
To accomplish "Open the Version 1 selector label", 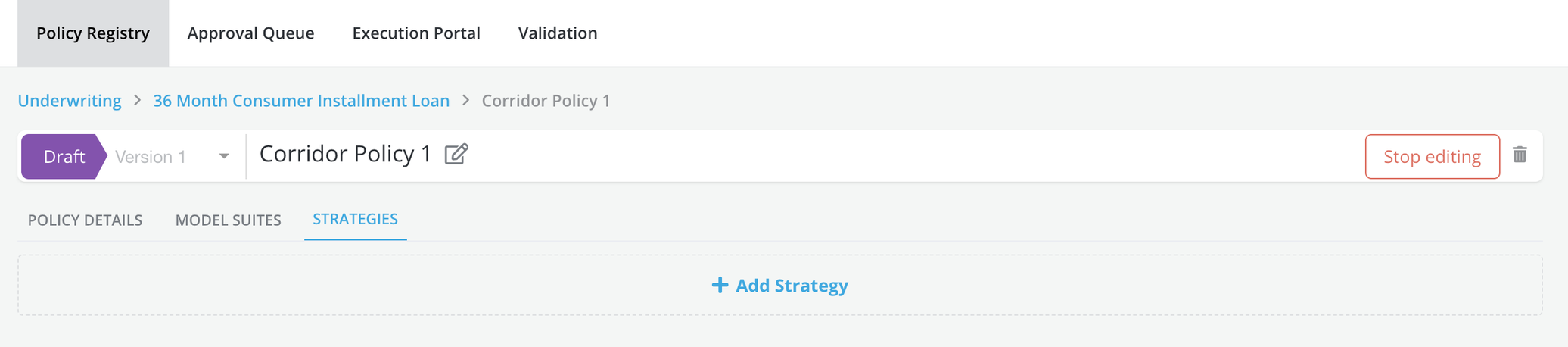I will tap(151, 157).
